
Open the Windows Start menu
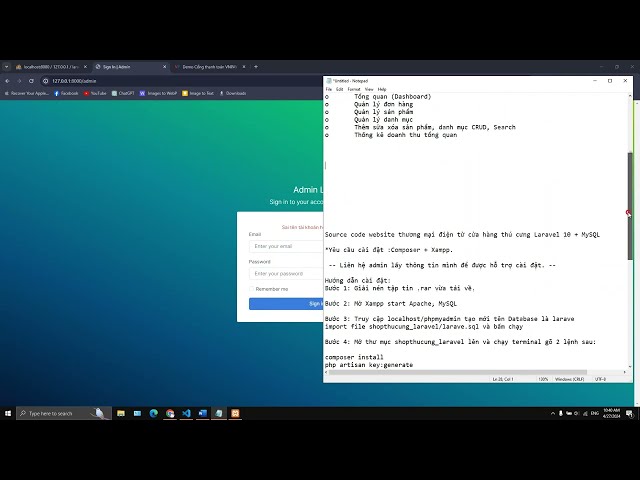[x=8, y=413]
